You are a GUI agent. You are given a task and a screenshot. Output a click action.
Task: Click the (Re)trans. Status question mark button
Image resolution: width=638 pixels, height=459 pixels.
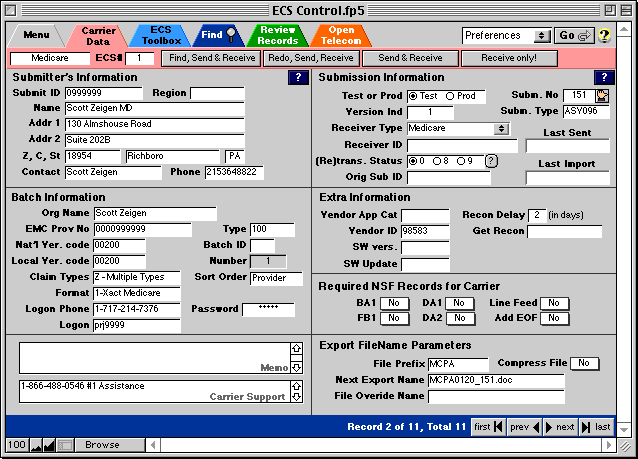point(491,161)
